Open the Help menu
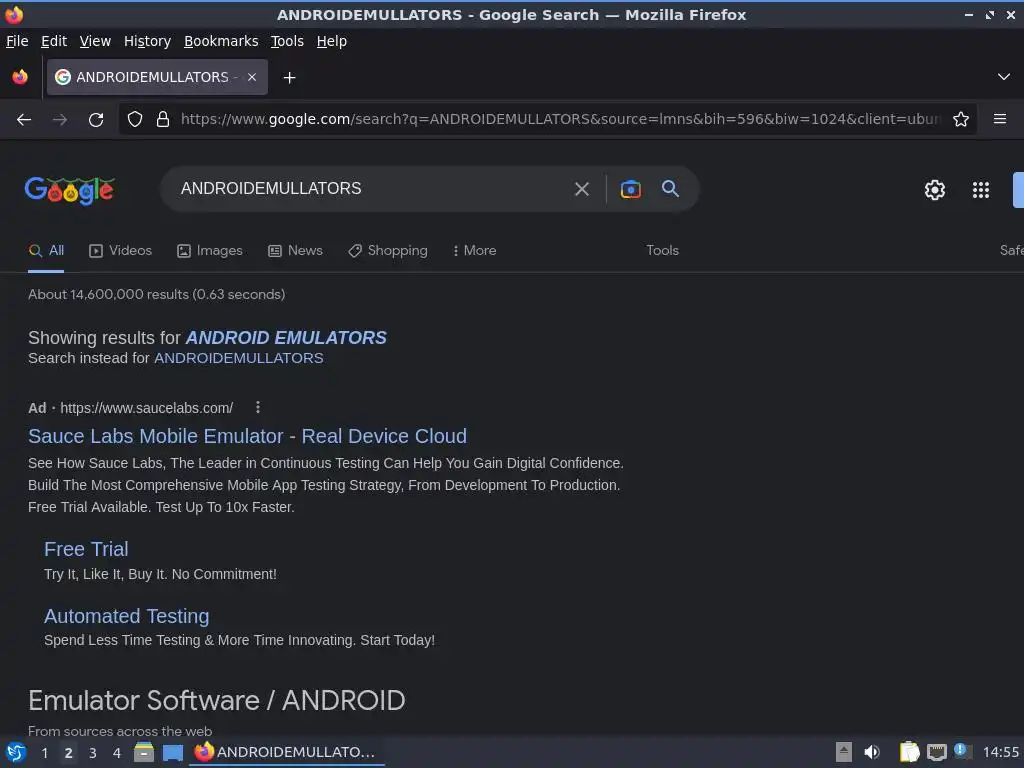The width and height of the screenshot is (1024, 768). tap(332, 41)
